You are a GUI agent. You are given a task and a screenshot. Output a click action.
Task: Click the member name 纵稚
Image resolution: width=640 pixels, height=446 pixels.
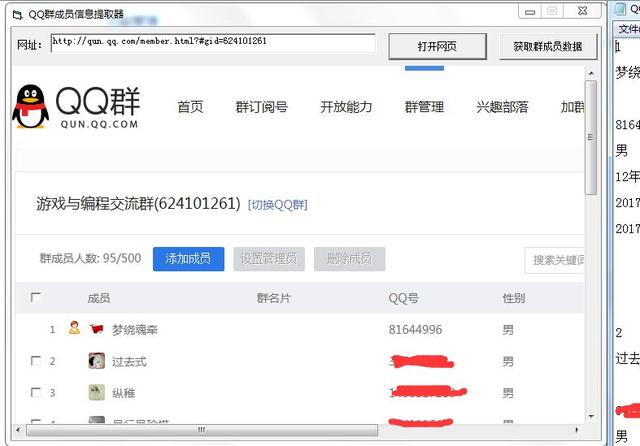pyautogui.click(x=123, y=393)
